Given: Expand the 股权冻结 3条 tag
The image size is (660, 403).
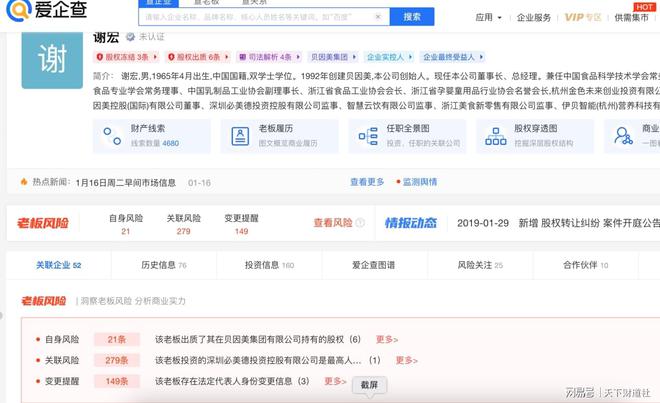Looking at the screenshot, I should (127, 57).
